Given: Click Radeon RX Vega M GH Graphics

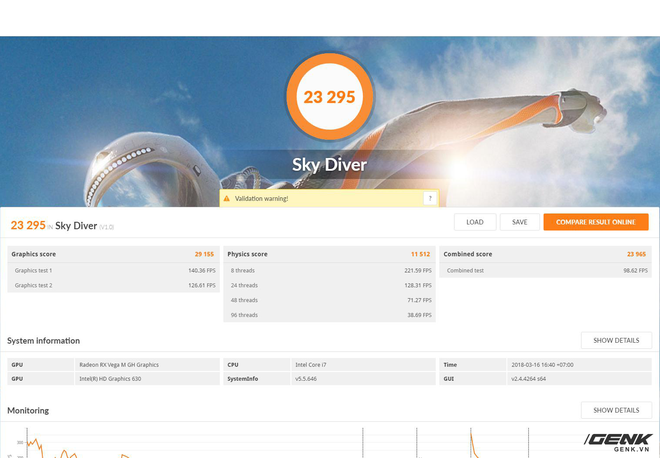Looking at the screenshot, I should tap(119, 365).
